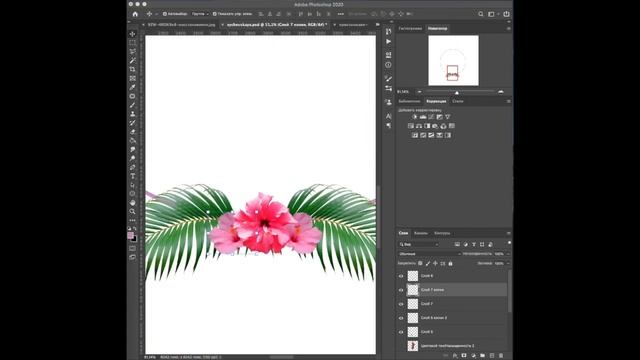Hide the Слой 7 layer

coord(401,304)
